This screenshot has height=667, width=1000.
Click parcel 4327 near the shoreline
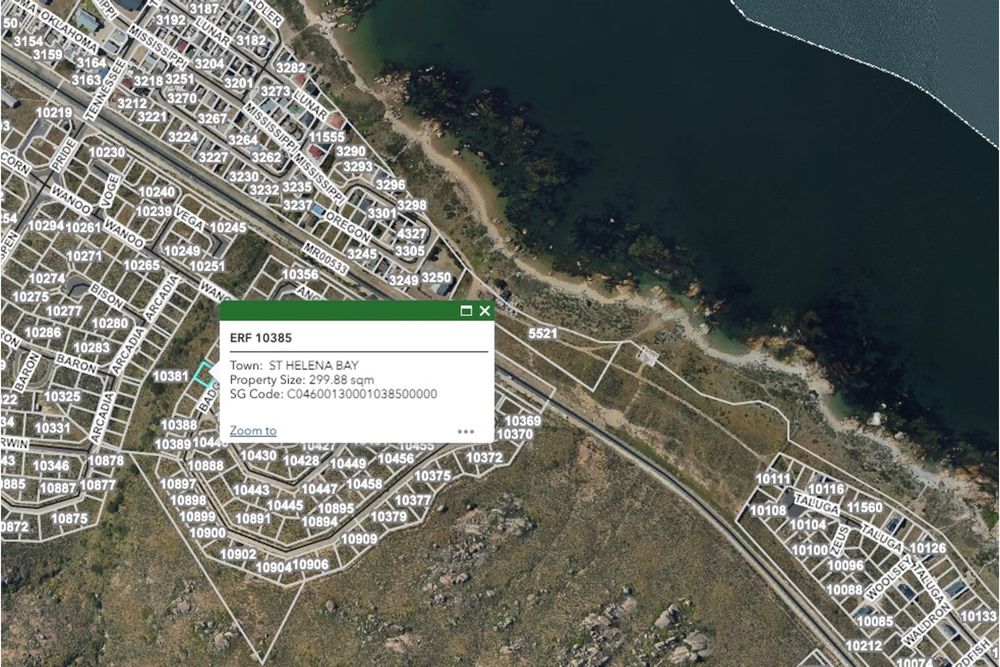pos(411,234)
